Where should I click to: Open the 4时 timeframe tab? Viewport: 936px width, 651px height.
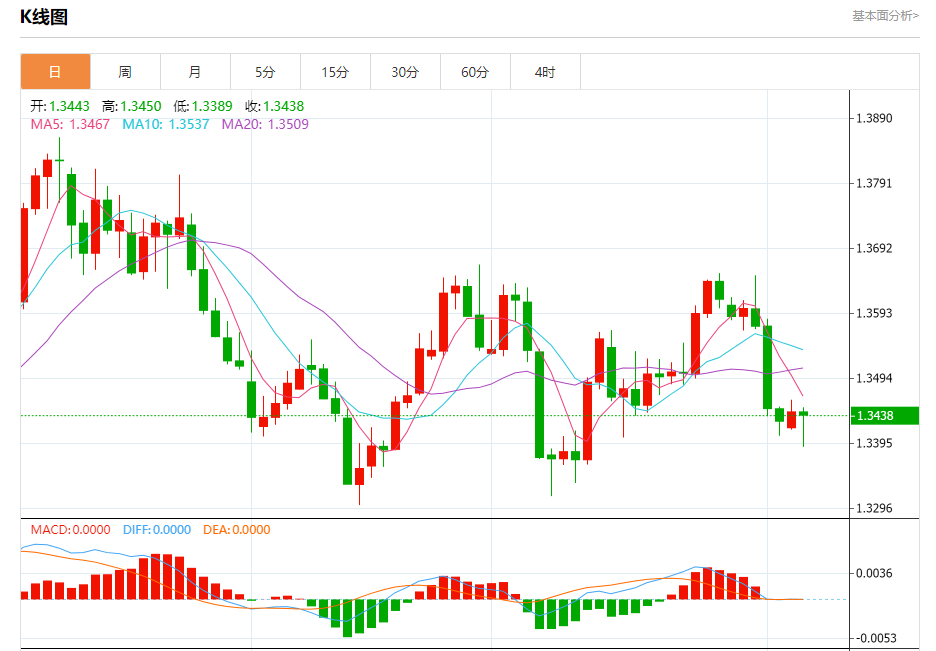point(545,72)
